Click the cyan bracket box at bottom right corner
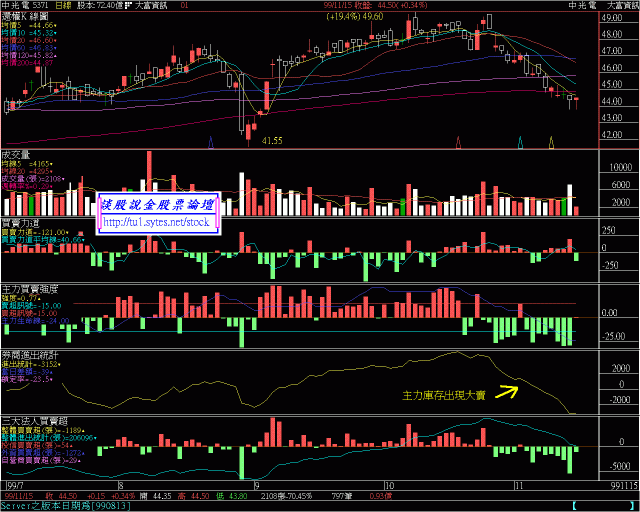Viewport: 640px width, 512px height. pos(604,506)
